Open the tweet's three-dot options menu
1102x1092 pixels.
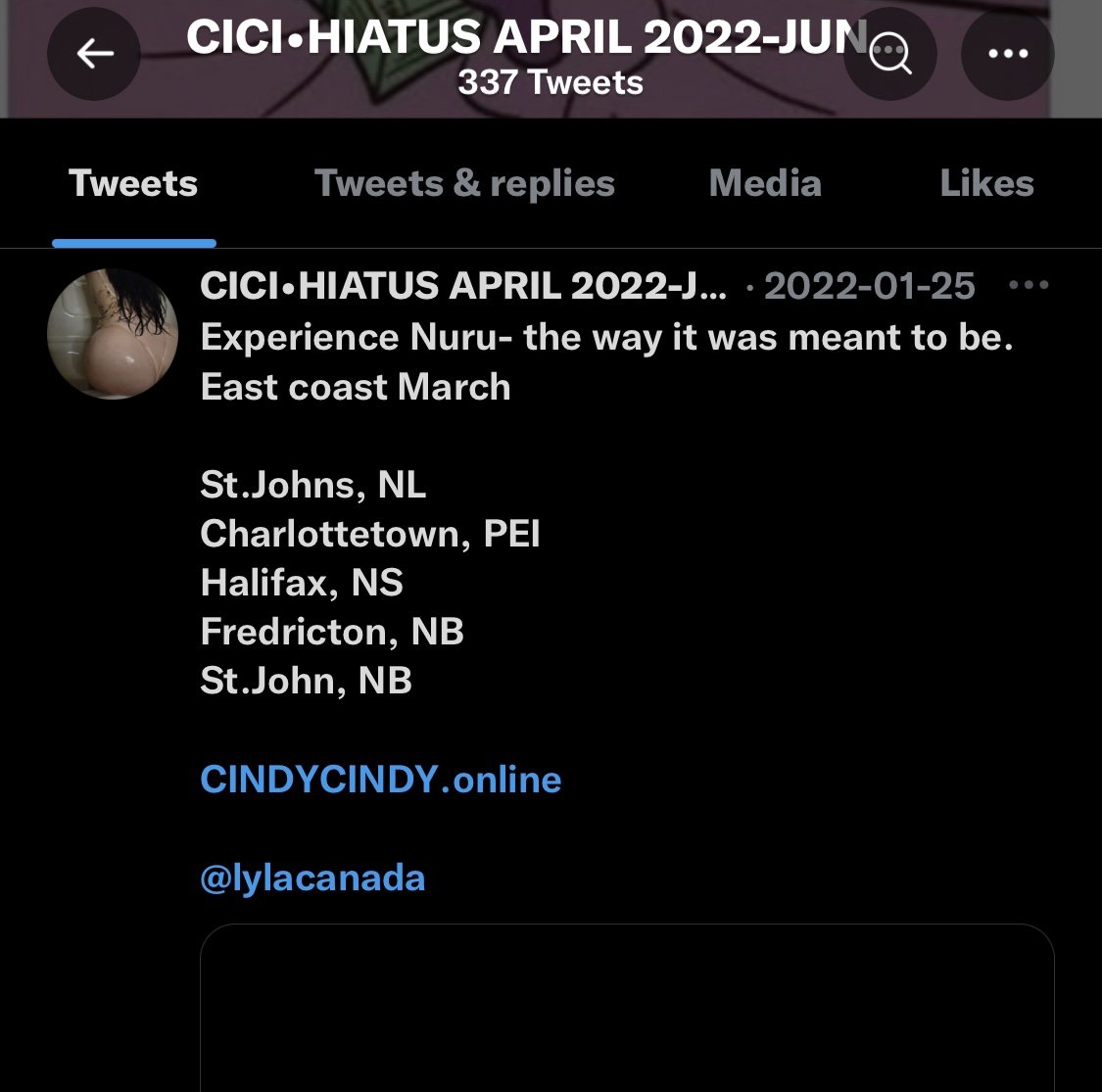click(x=1028, y=286)
